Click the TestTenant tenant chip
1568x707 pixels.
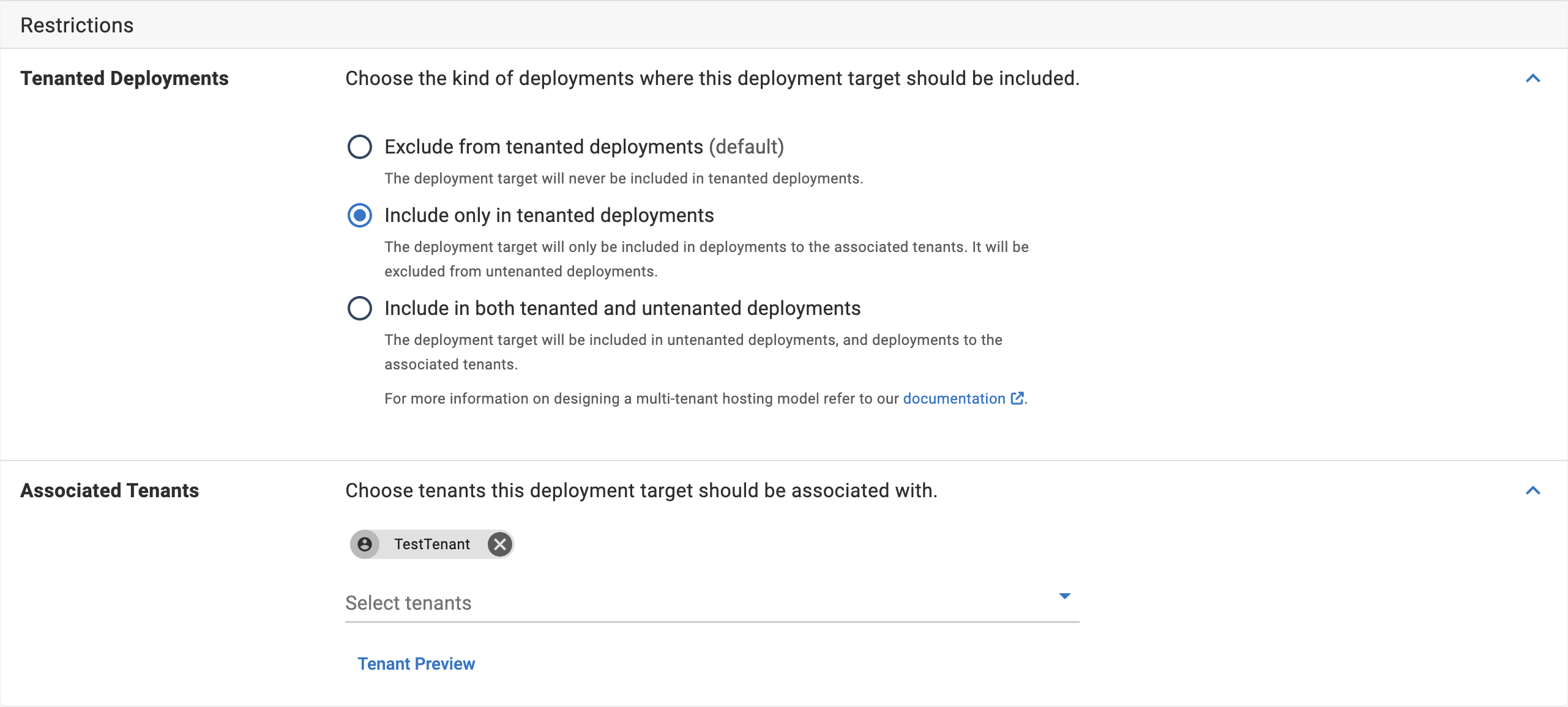[432, 544]
